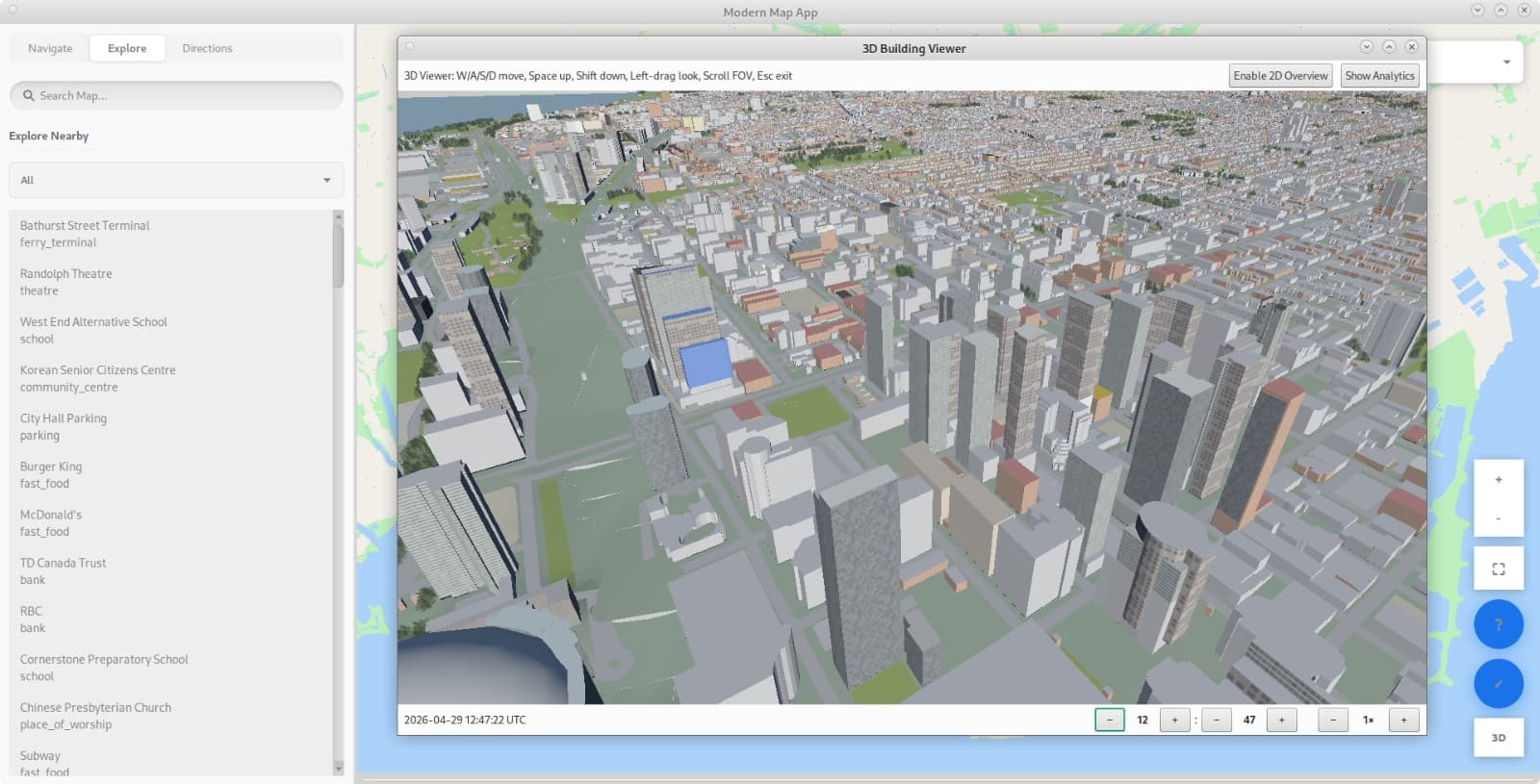Select Korean Senior Citizens Centre
This screenshot has height=784, width=1540.
tap(171, 378)
